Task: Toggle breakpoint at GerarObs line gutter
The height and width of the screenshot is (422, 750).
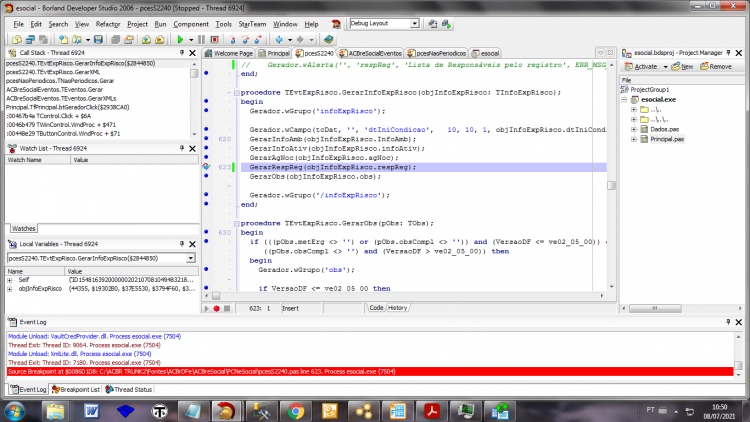Action: point(206,177)
